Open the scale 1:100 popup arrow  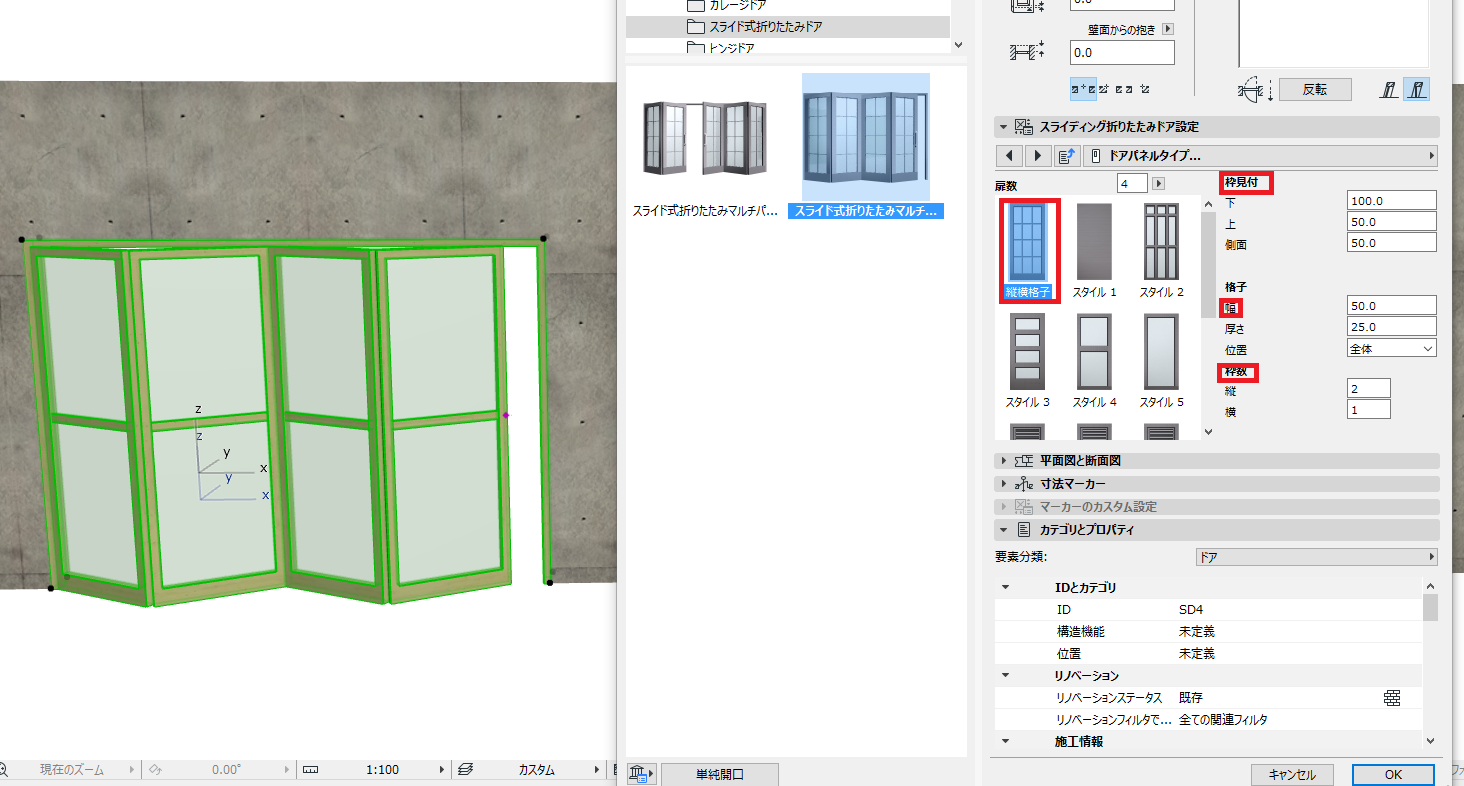coord(444,770)
